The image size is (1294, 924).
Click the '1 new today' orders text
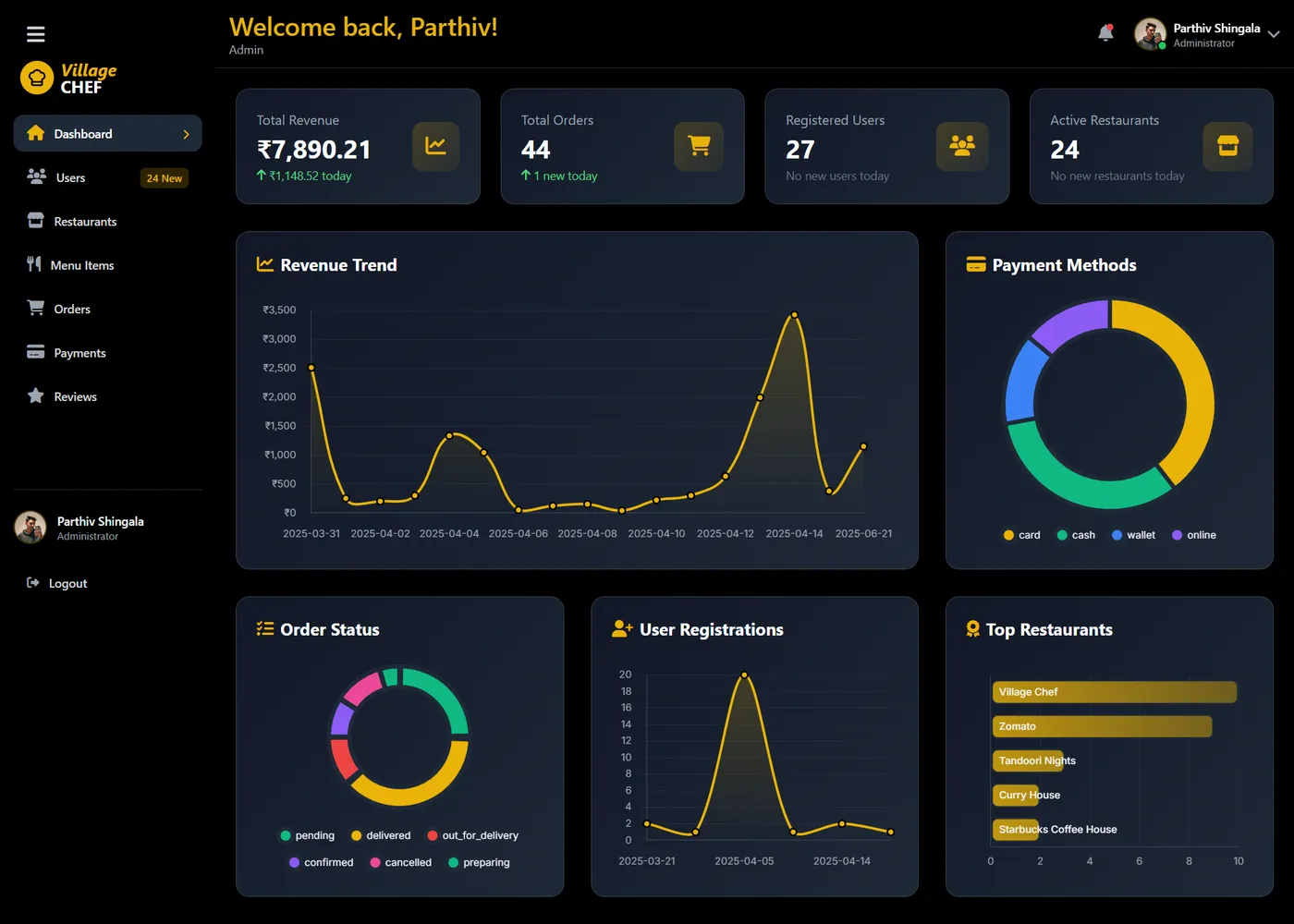pos(559,176)
